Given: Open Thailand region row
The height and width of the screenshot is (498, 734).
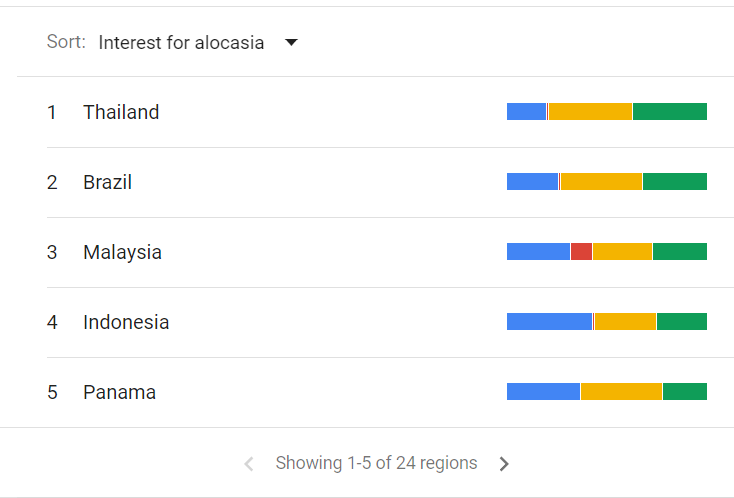Looking at the screenshot, I should tap(121, 112).
